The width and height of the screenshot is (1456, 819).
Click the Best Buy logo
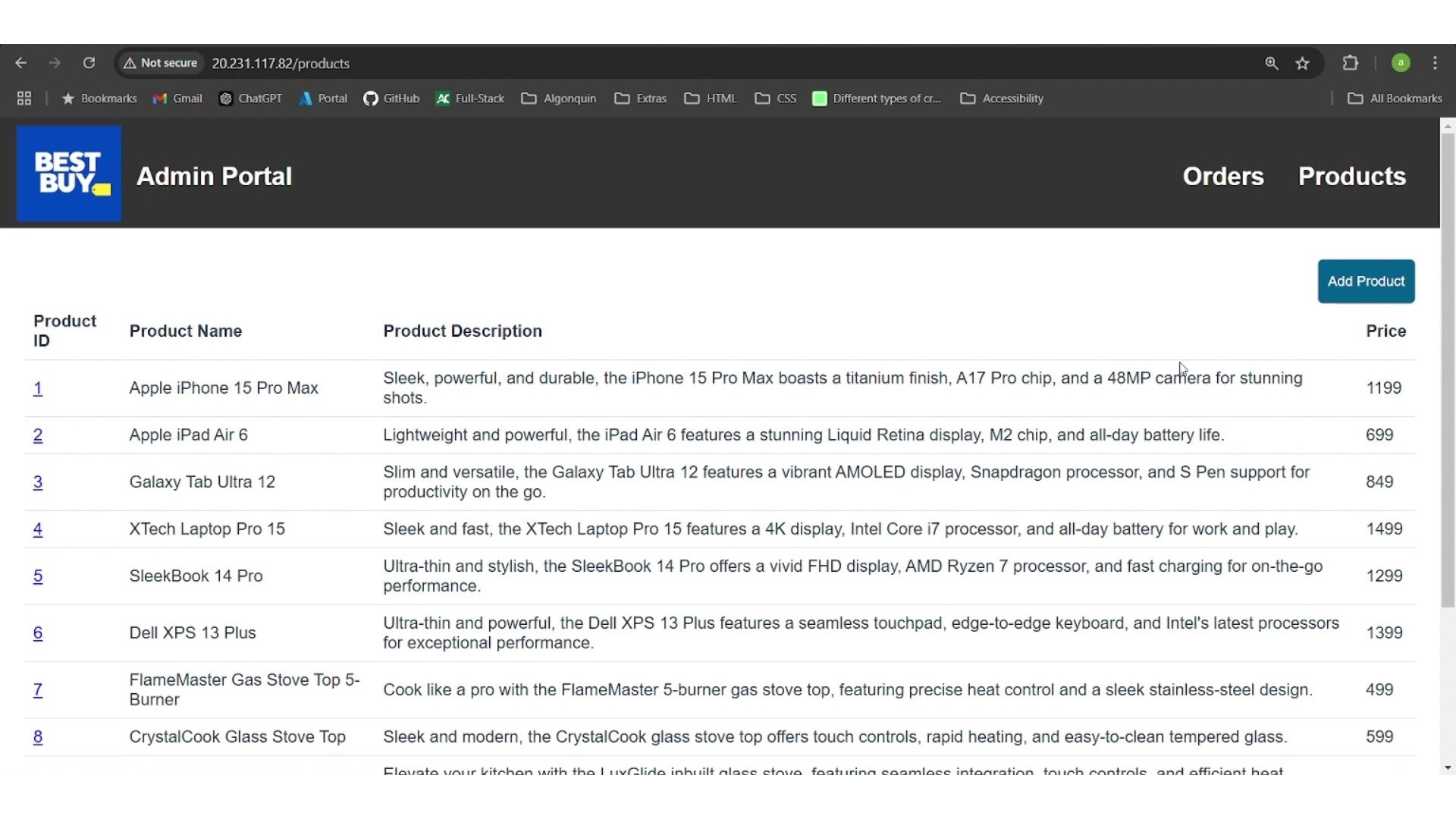pyautogui.click(x=69, y=174)
